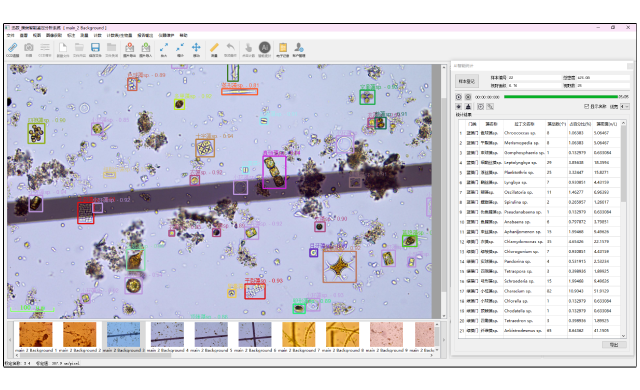
Task: Click the zoom in expand-arrows icon
Action: pyautogui.click(x=164, y=49)
